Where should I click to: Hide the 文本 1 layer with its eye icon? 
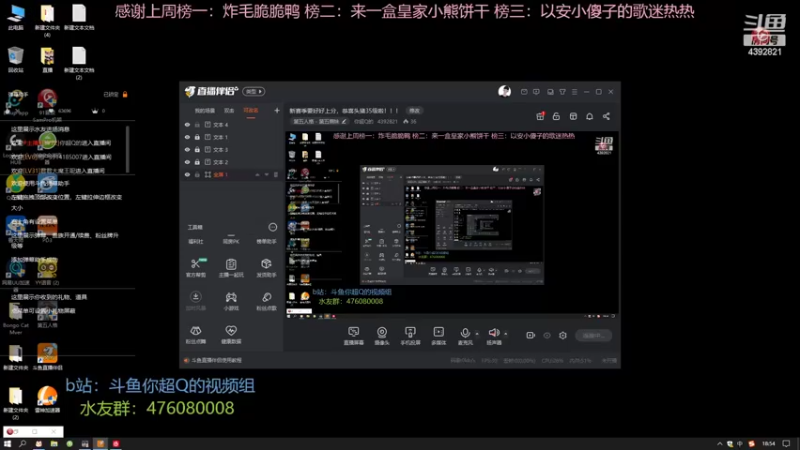tap(187, 137)
